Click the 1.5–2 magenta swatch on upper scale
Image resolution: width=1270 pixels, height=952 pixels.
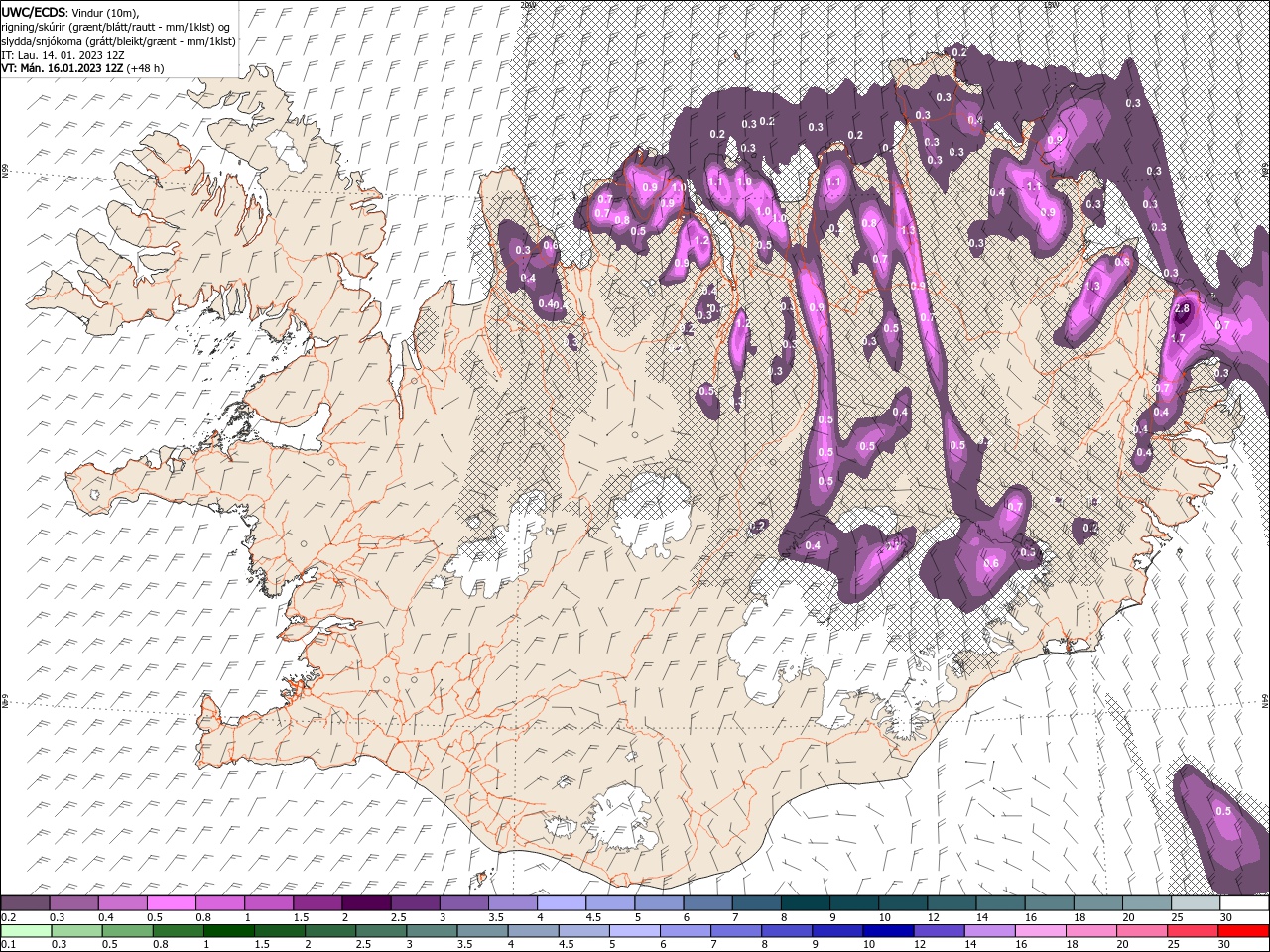coord(317,902)
